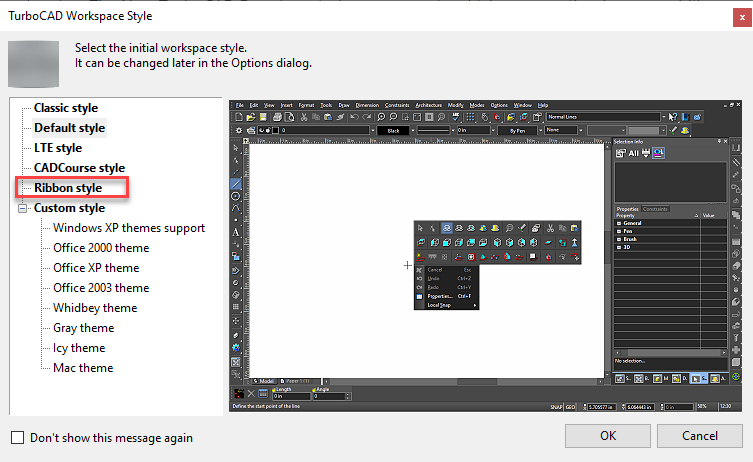
Task: Select the Custom style node
Action: tap(69, 208)
